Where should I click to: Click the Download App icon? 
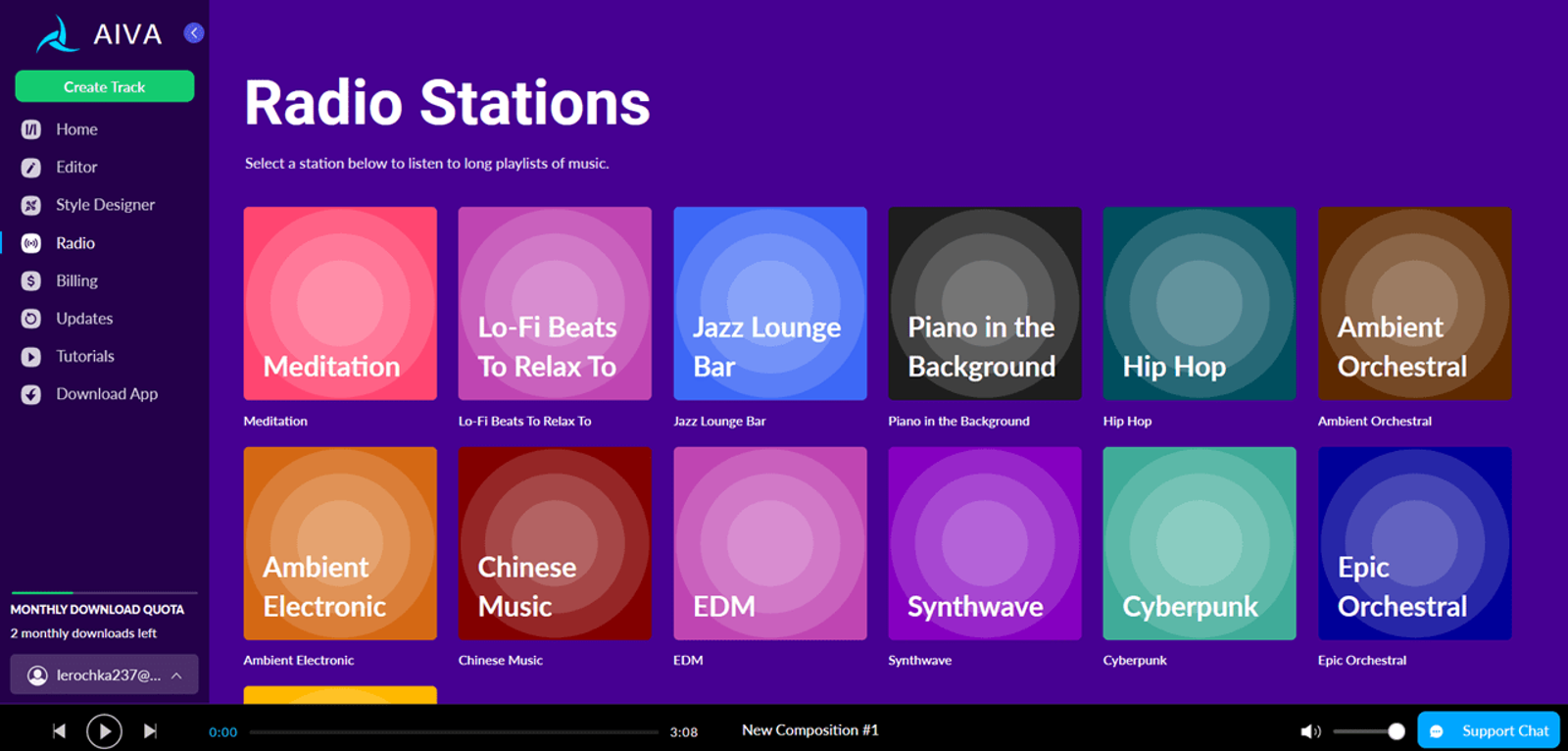point(31,394)
